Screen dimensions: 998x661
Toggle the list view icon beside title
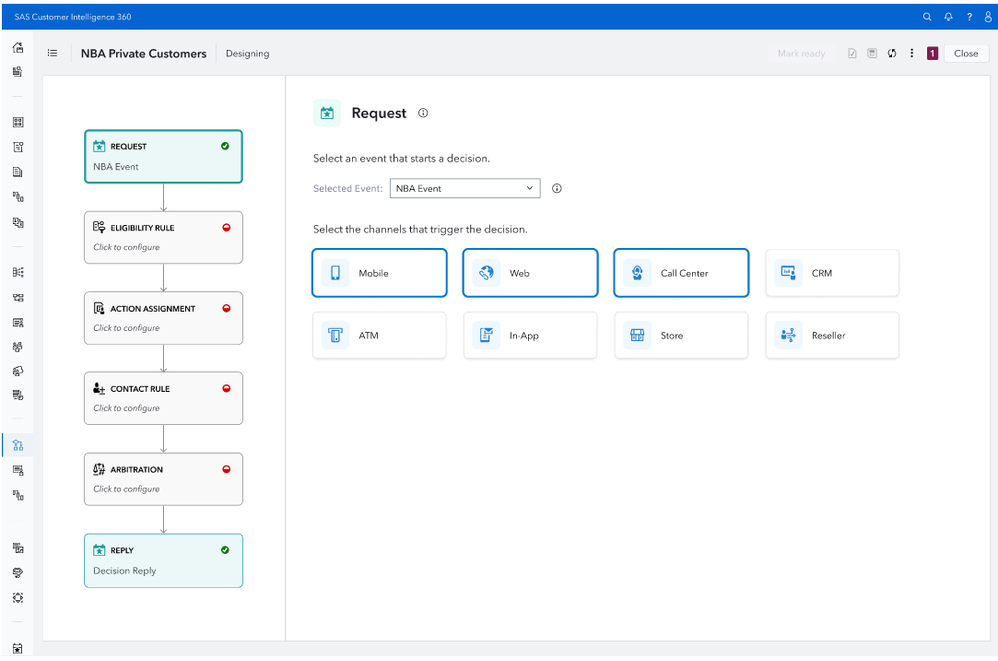(x=52, y=53)
